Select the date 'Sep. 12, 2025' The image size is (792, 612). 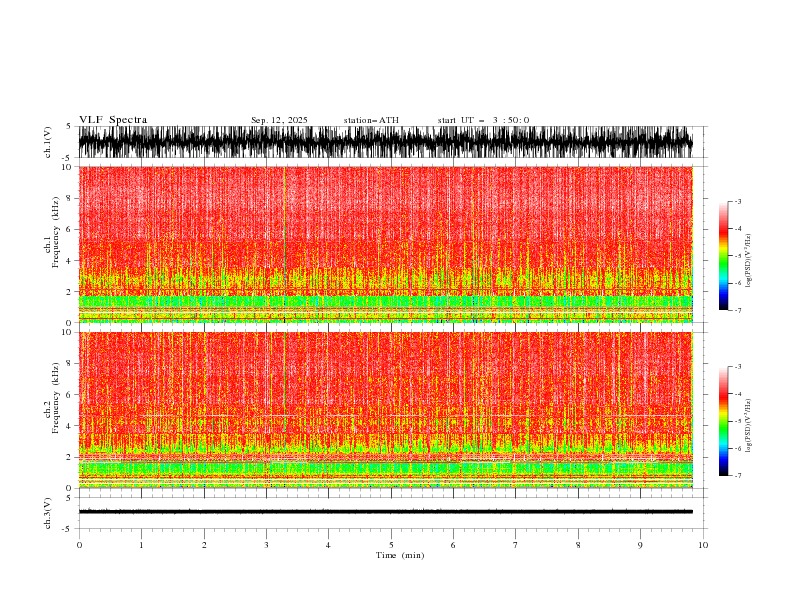pos(279,120)
